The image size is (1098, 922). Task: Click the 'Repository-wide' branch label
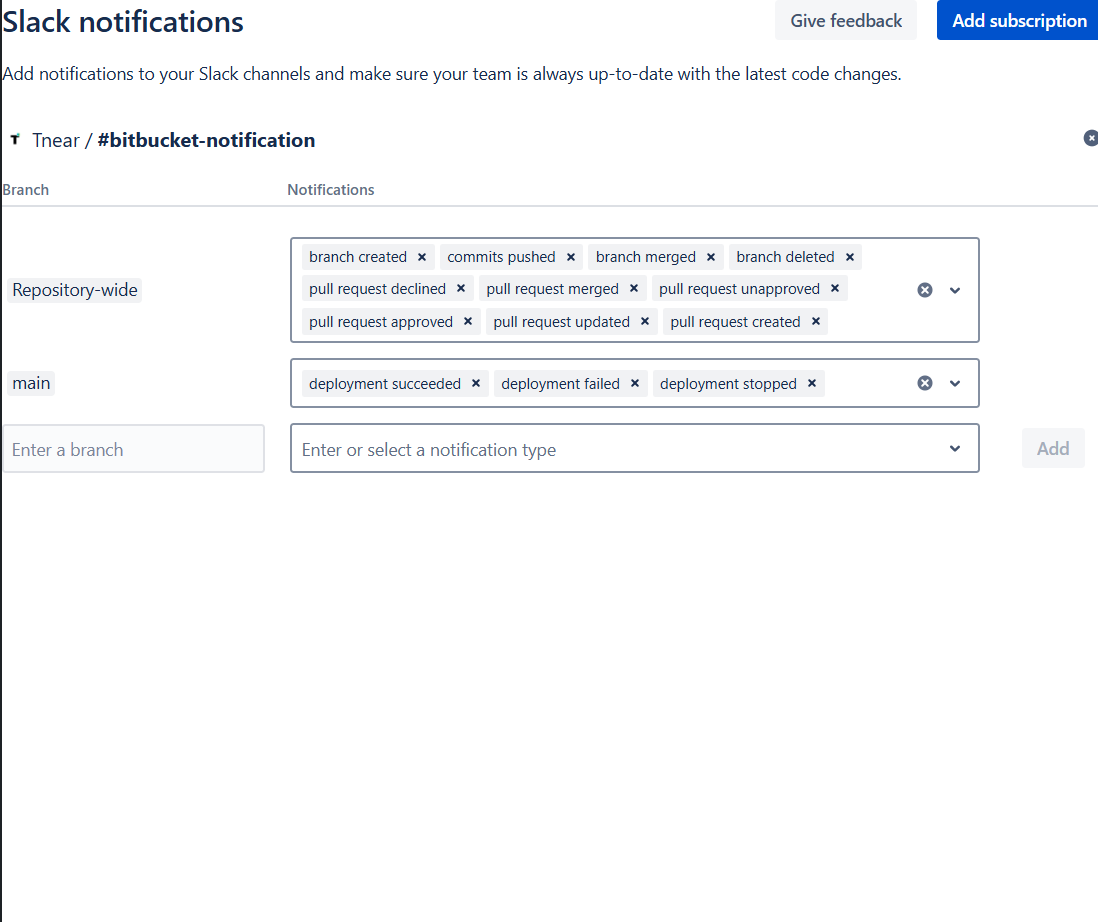coord(75,290)
